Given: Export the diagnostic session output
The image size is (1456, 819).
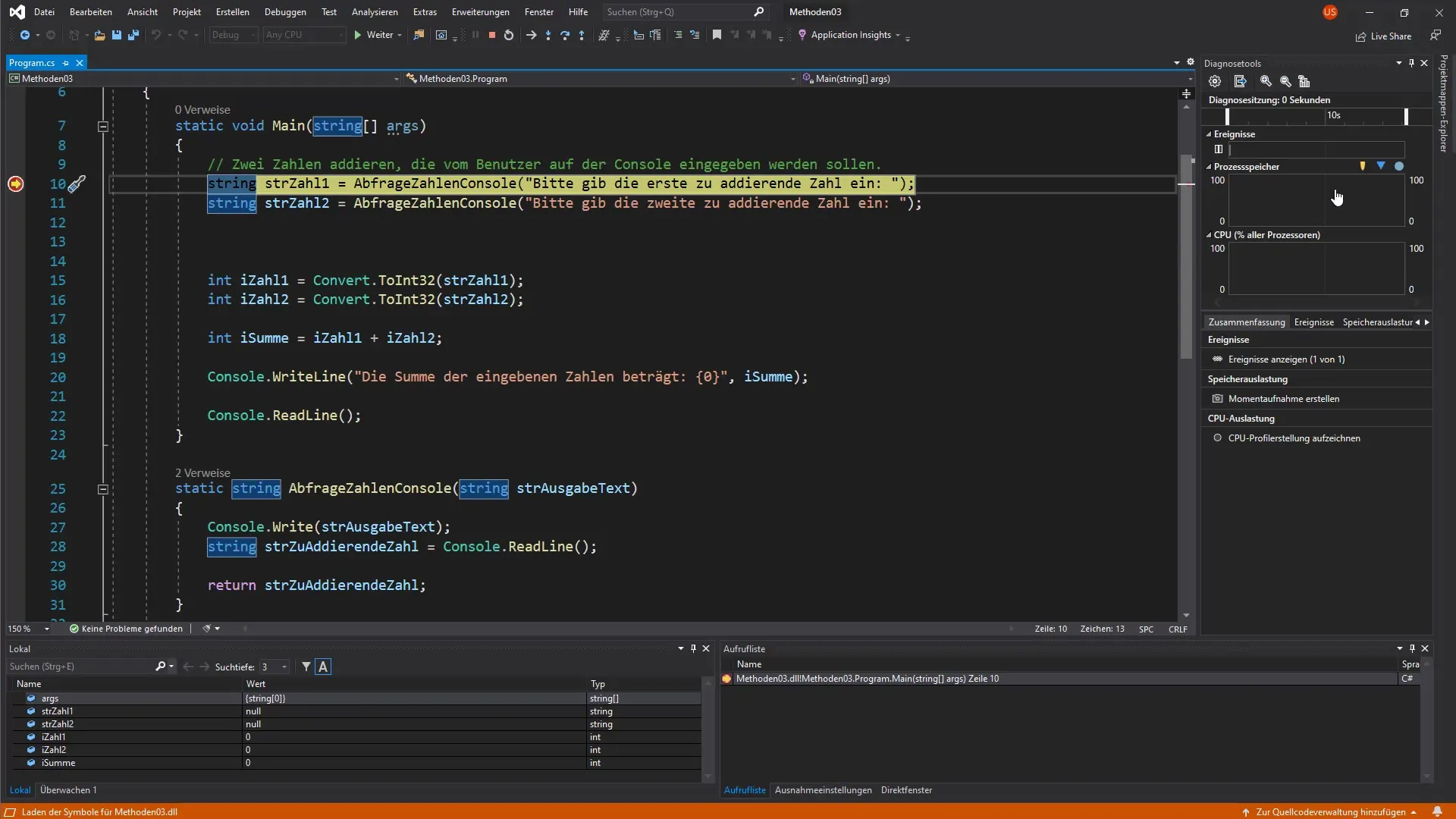Looking at the screenshot, I should [1240, 81].
